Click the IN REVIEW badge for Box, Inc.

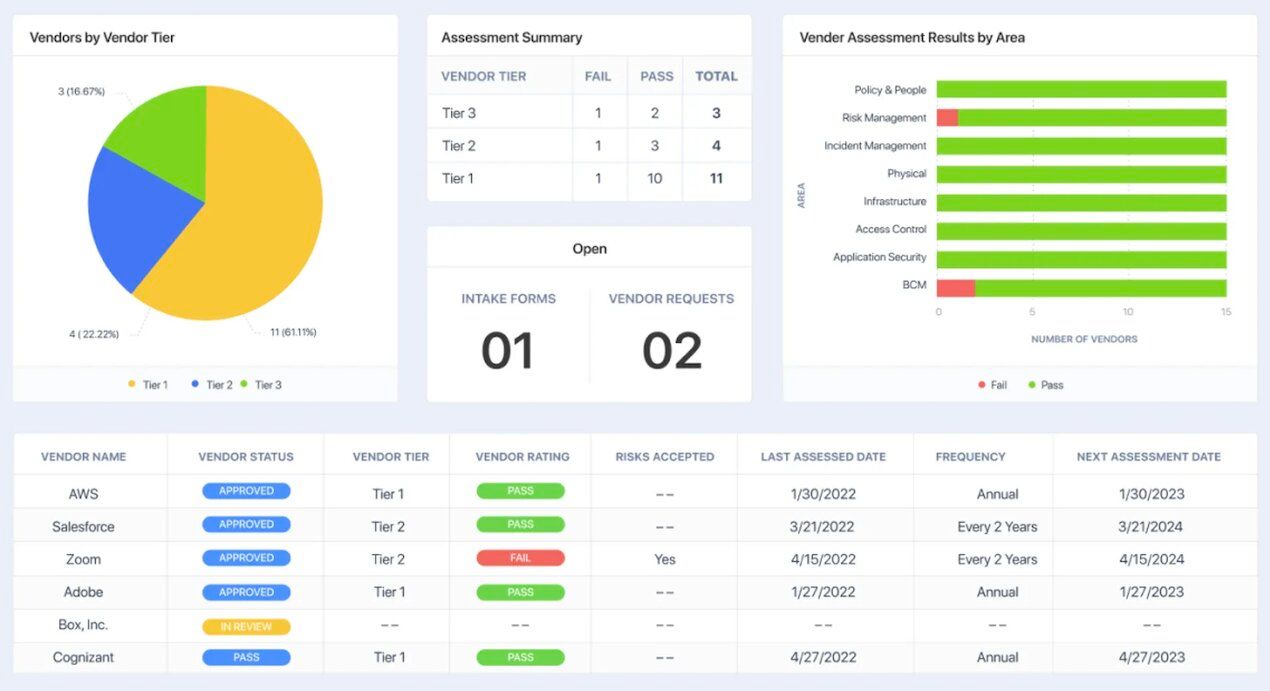[x=246, y=624]
